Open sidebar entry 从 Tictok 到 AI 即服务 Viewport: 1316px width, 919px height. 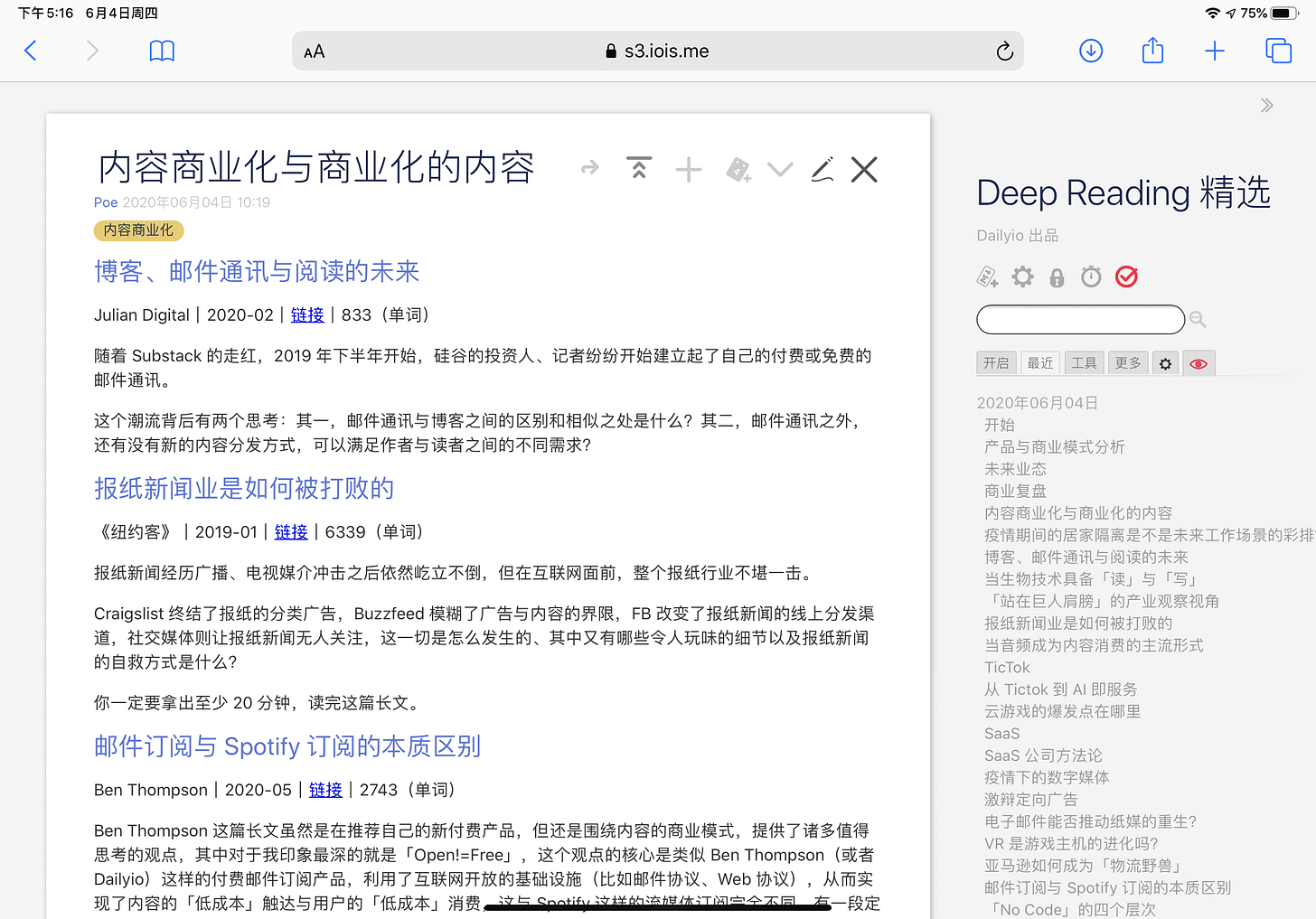coord(1061,689)
